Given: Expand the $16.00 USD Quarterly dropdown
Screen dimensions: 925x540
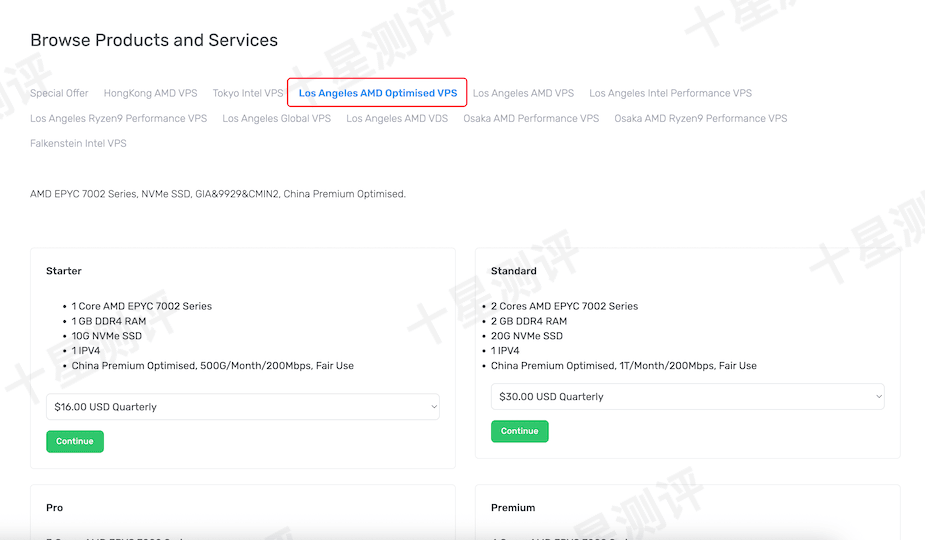Looking at the screenshot, I should [x=242, y=407].
